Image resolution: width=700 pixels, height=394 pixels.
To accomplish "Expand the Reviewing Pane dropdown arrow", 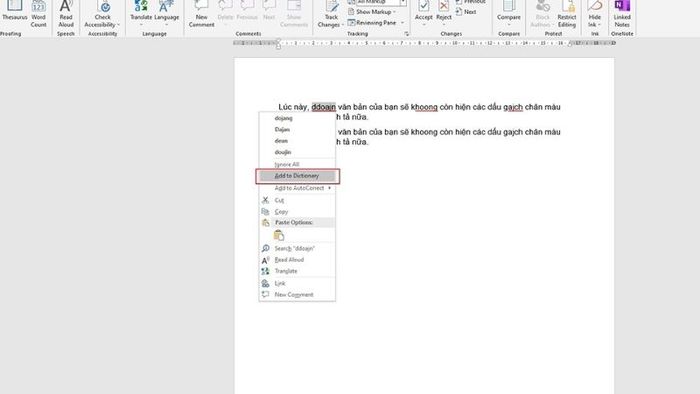I will [402, 23].
